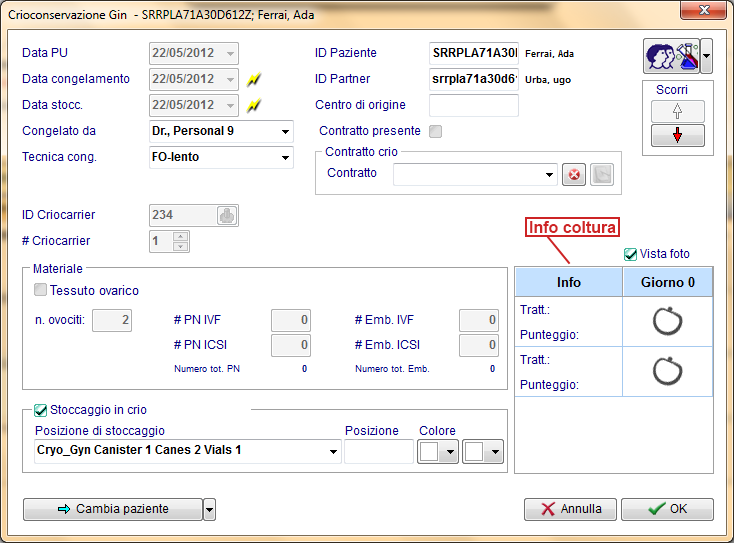The image size is (734, 543).
Task: Open the Tecnica cong. dropdown
Action: pyautogui.click(x=285, y=158)
